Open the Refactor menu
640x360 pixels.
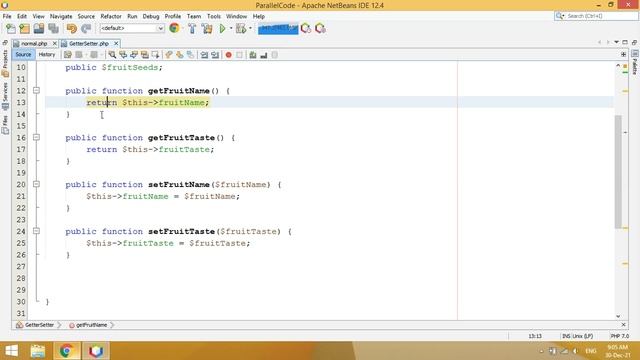click(111, 16)
